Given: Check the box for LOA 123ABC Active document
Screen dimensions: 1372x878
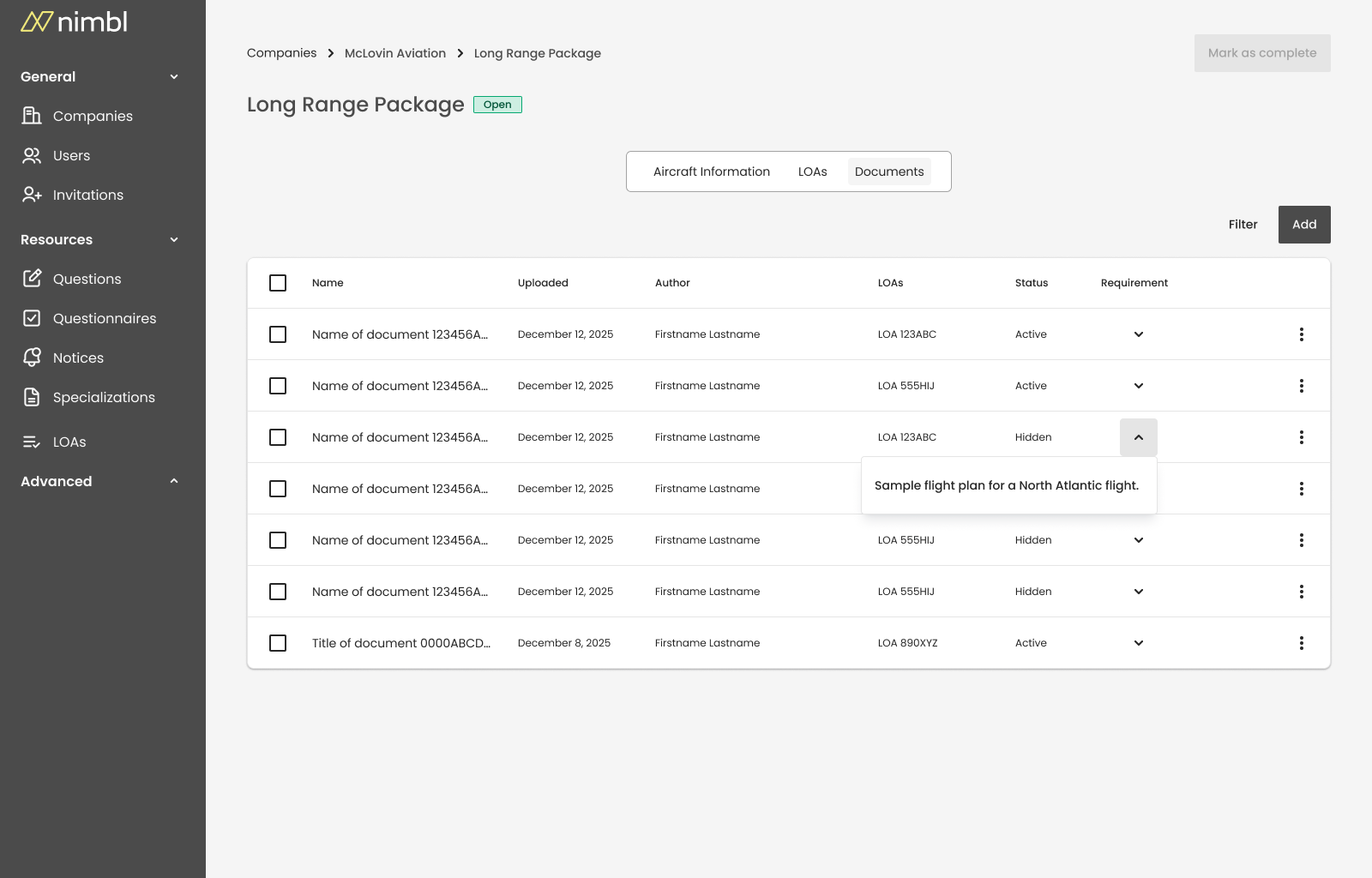Looking at the screenshot, I should pyautogui.click(x=278, y=334).
